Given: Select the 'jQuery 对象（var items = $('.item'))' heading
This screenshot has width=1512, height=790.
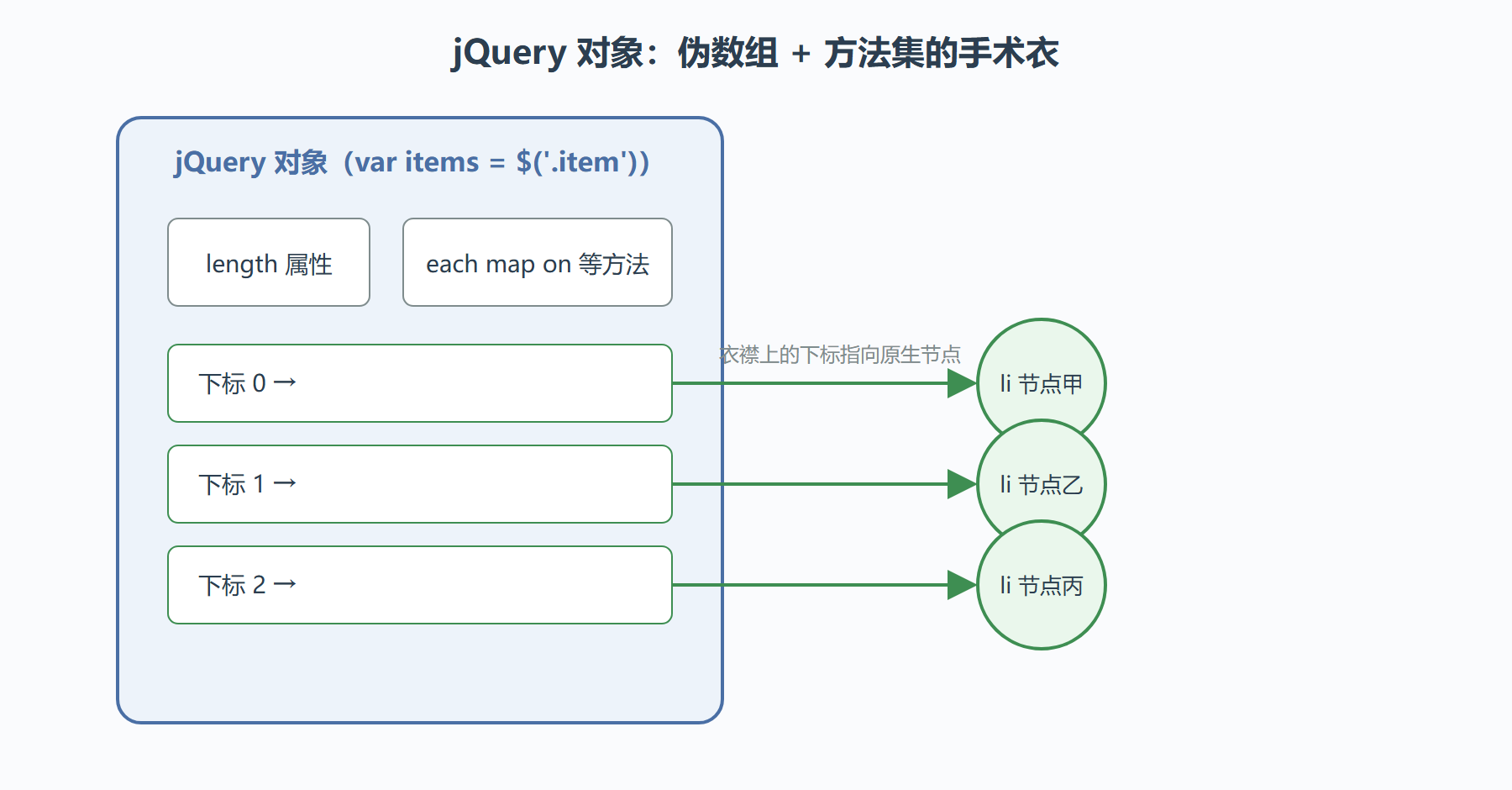Looking at the screenshot, I should click(x=412, y=161).
